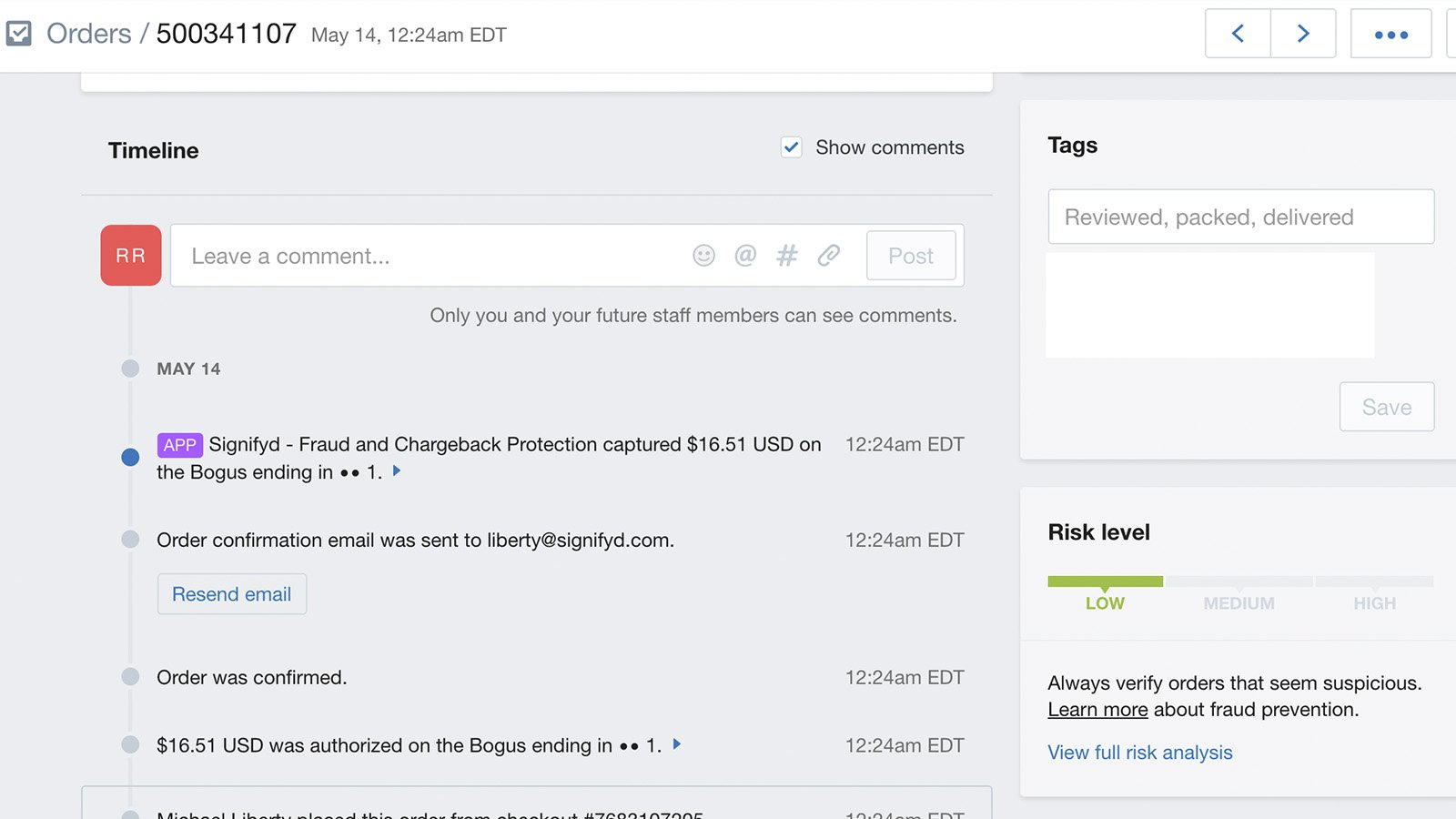Open the three-dots more actions menu

coord(1390,34)
